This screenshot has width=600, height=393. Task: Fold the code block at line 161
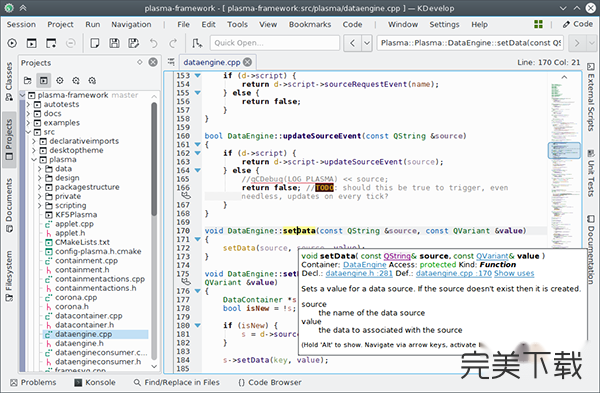197,144
